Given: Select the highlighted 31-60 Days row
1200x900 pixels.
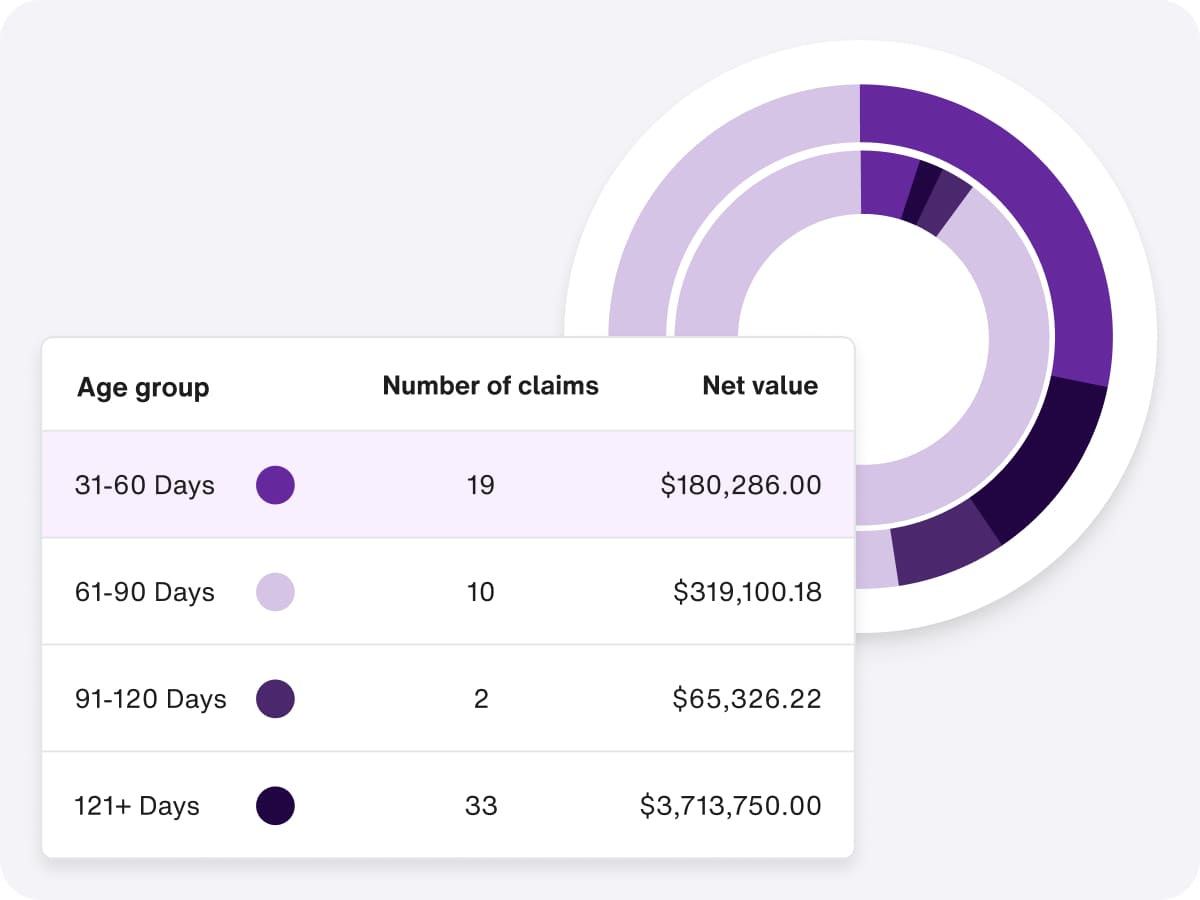Looking at the screenshot, I should coord(448,485).
